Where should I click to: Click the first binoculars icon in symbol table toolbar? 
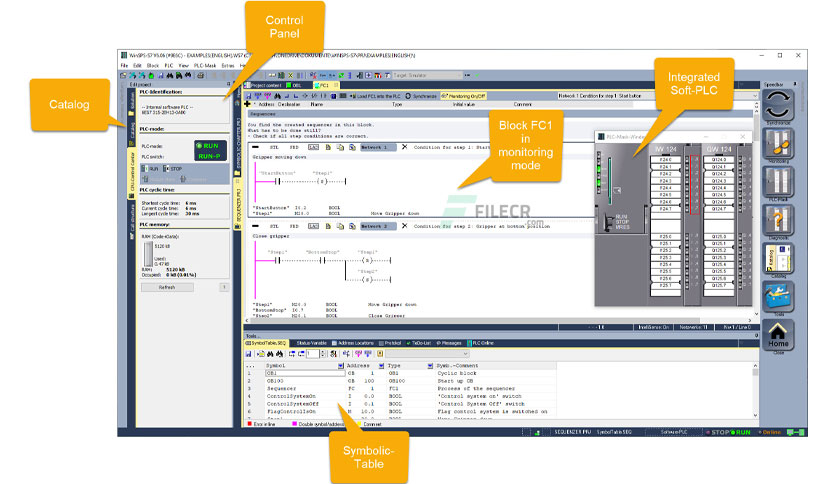[270, 353]
